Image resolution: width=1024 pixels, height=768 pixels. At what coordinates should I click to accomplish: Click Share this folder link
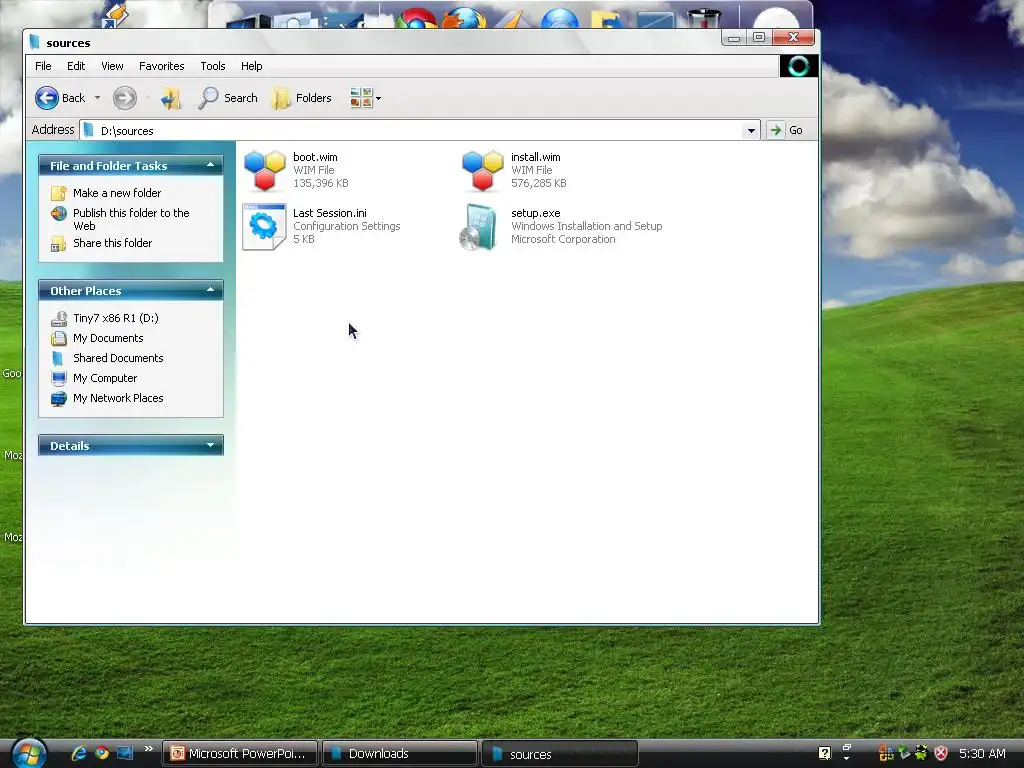pos(112,243)
